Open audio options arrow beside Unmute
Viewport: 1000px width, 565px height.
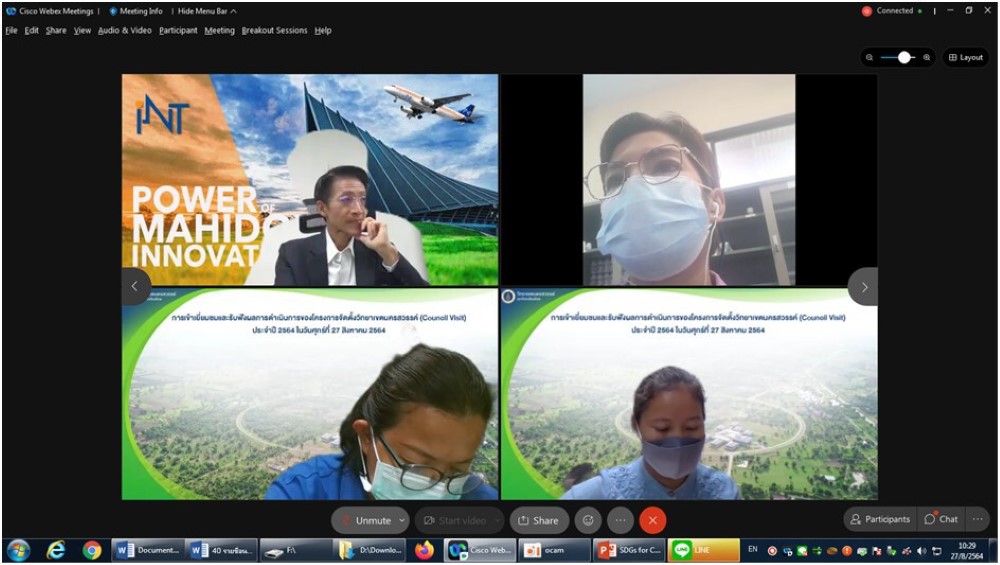point(402,520)
